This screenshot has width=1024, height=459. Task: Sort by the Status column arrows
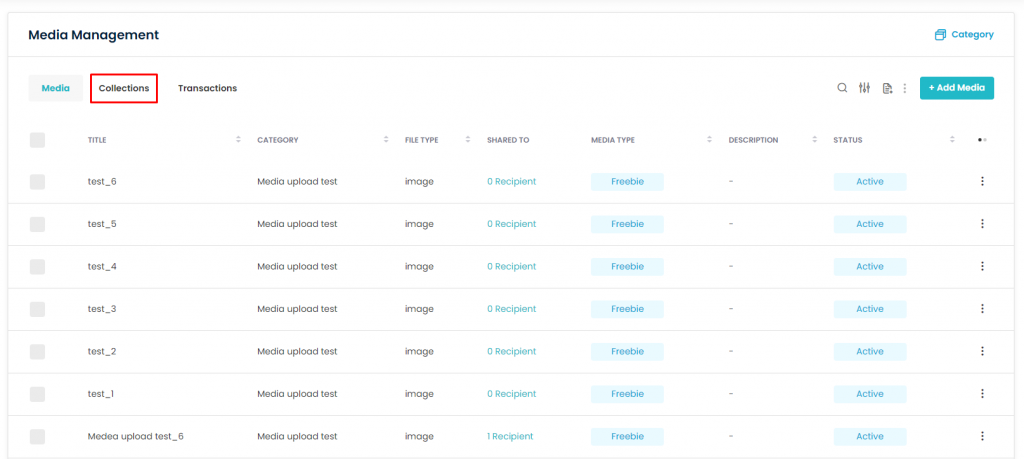click(x=952, y=140)
